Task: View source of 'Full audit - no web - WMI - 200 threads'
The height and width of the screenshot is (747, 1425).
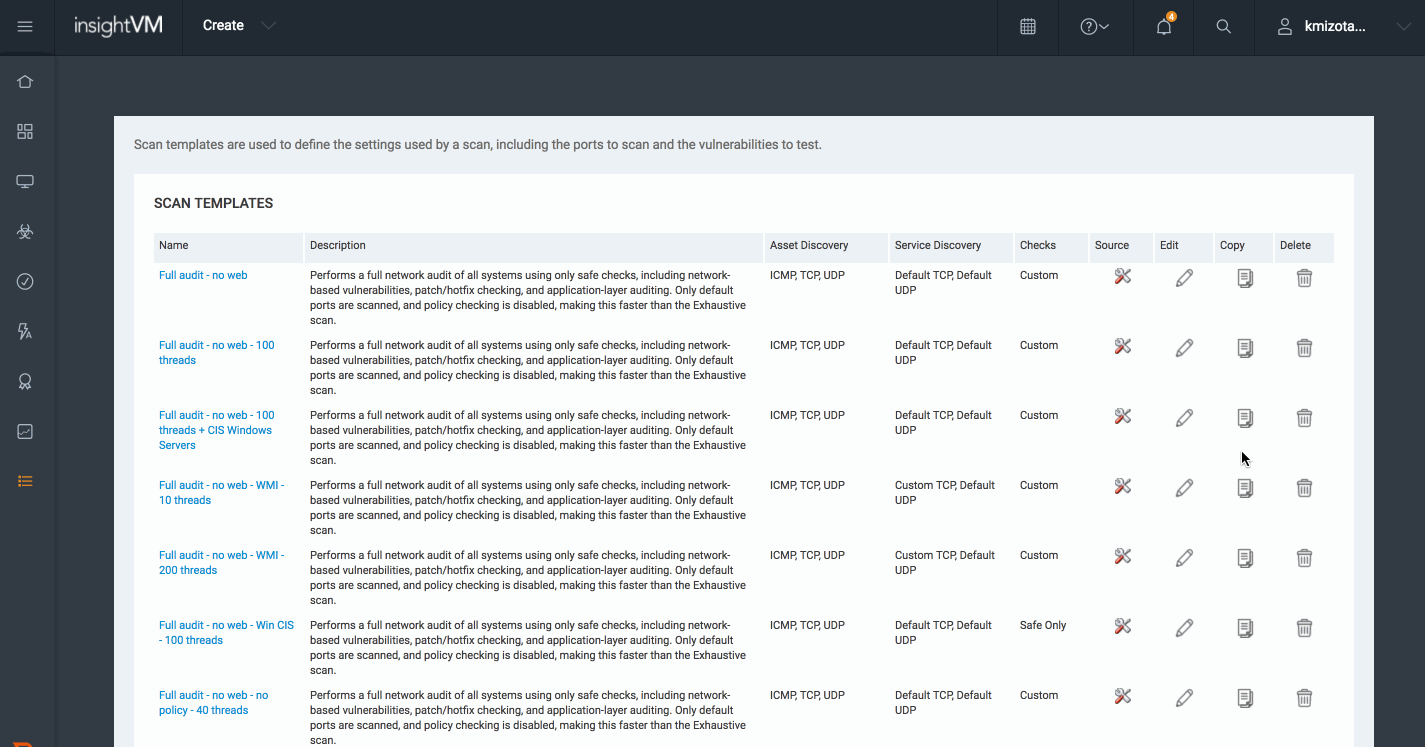Action: [1122, 556]
